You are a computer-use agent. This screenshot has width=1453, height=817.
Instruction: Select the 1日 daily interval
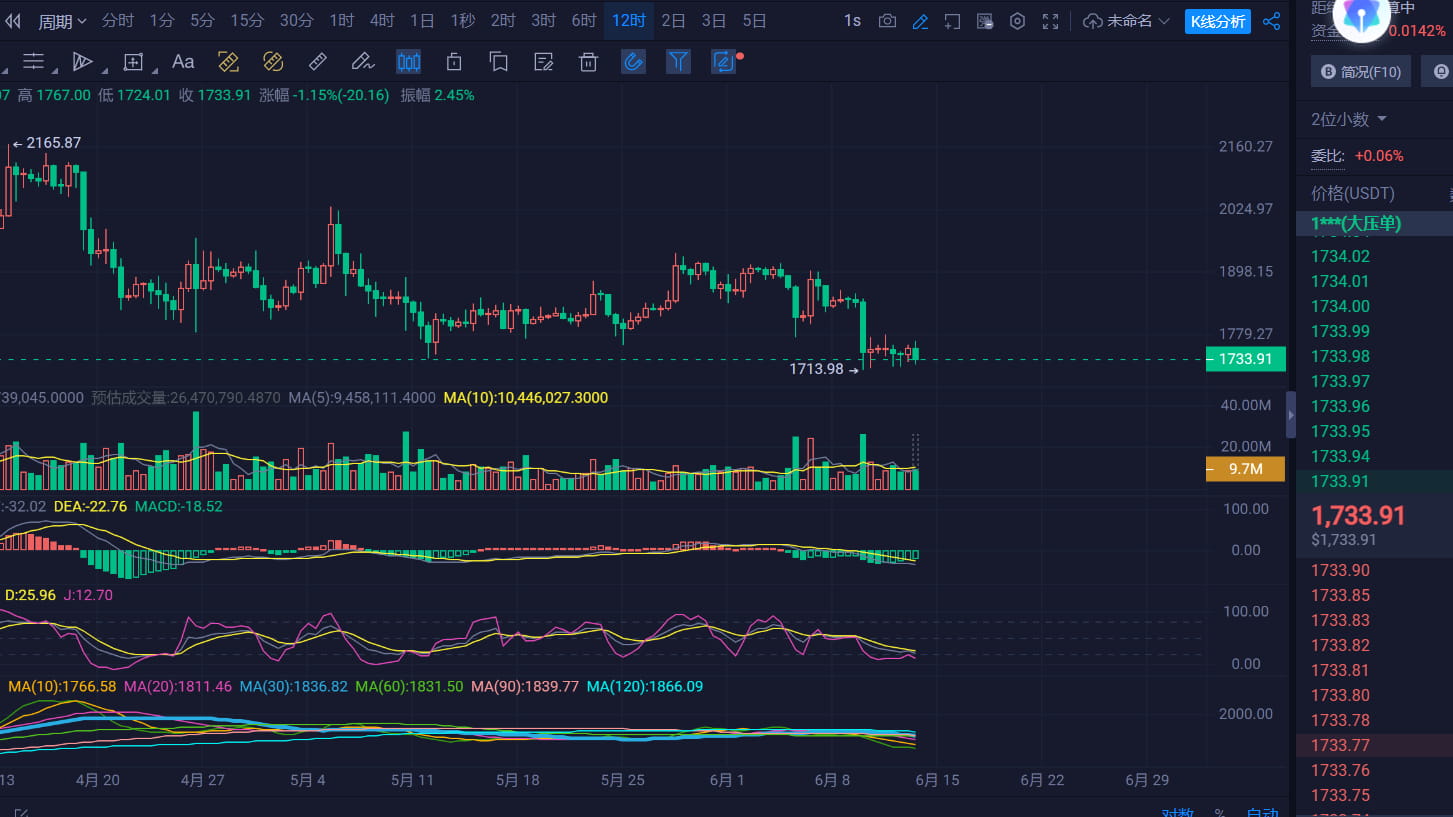coord(421,20)
